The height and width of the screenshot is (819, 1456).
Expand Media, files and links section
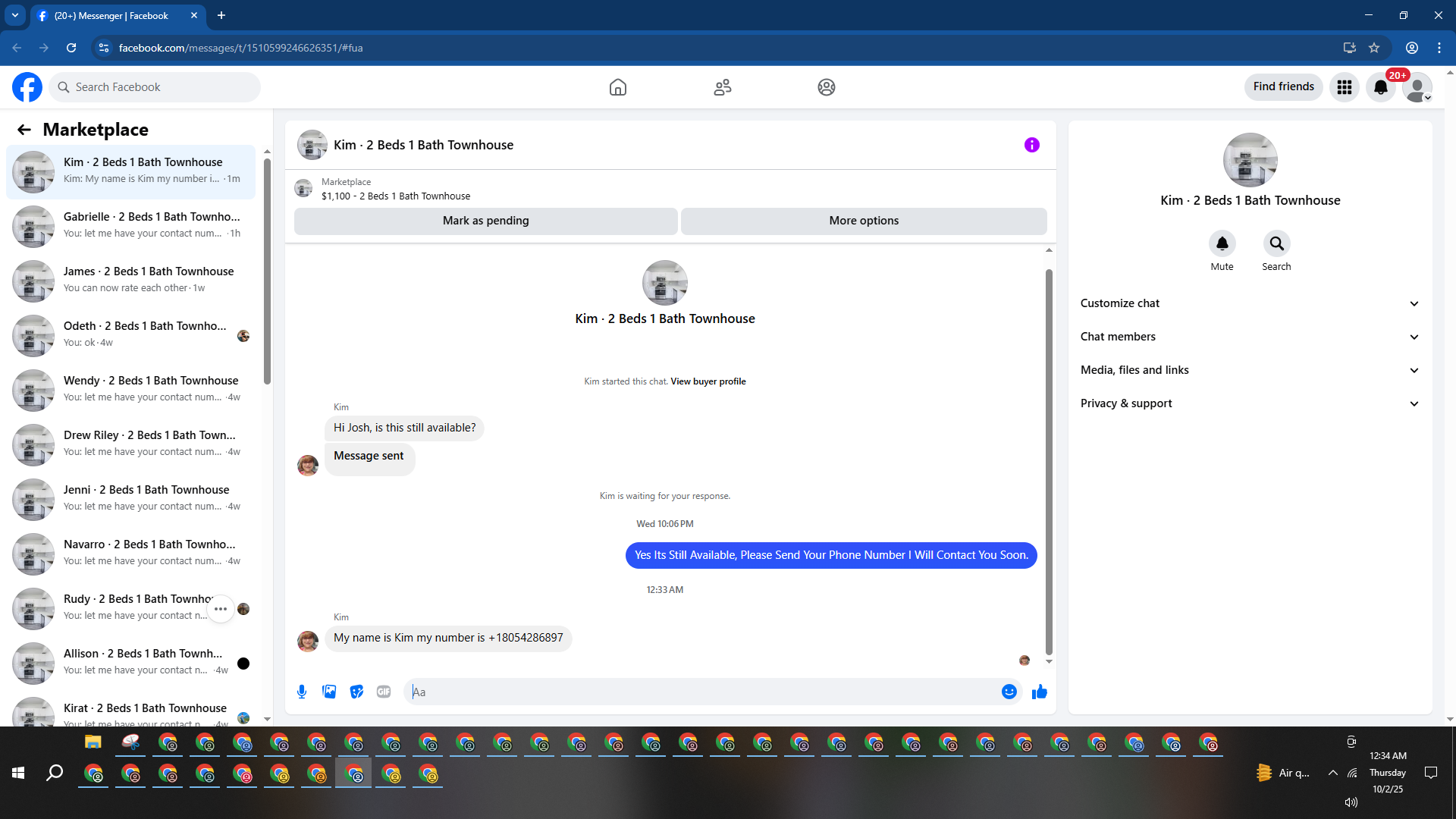pos(1250,370)
